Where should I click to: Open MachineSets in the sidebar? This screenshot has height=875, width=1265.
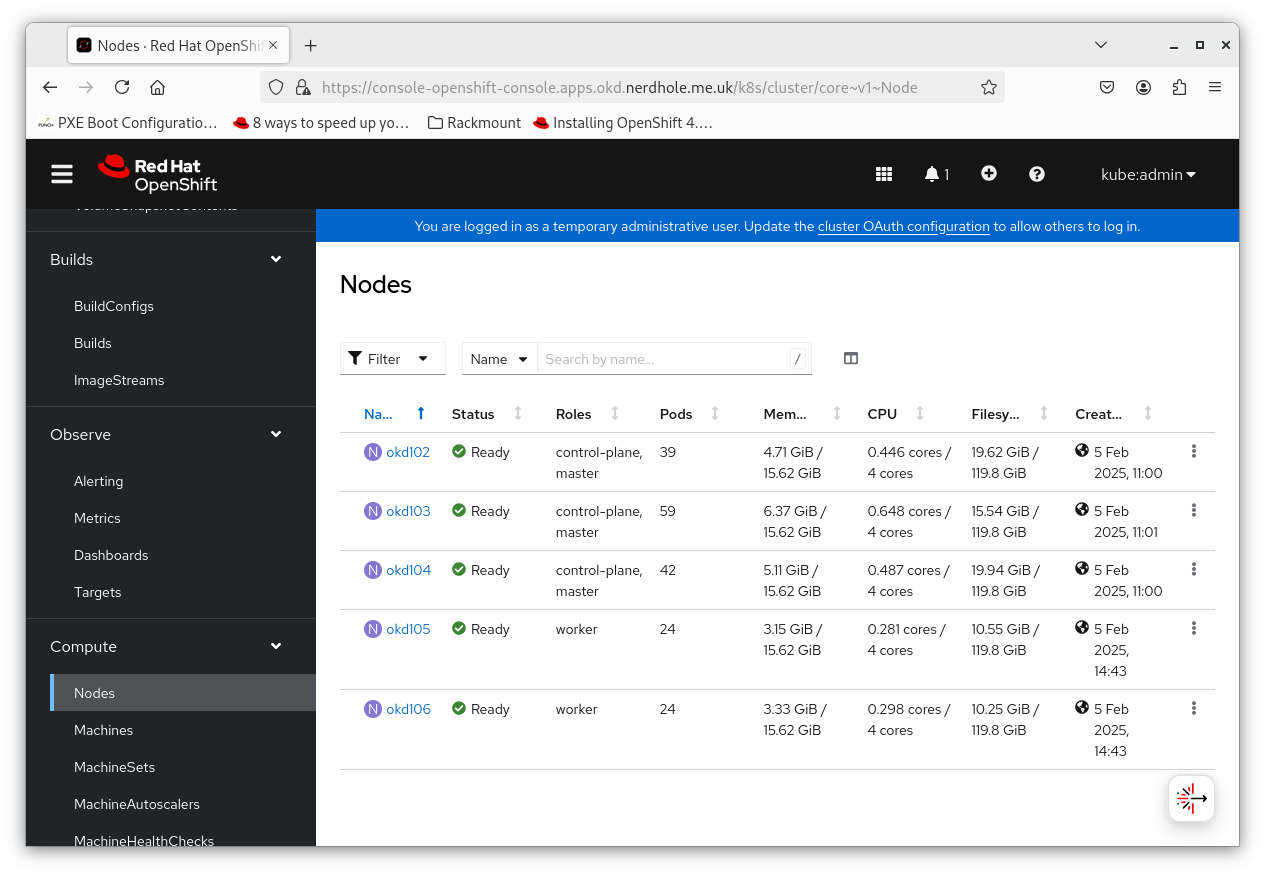(x=114, y=767)
